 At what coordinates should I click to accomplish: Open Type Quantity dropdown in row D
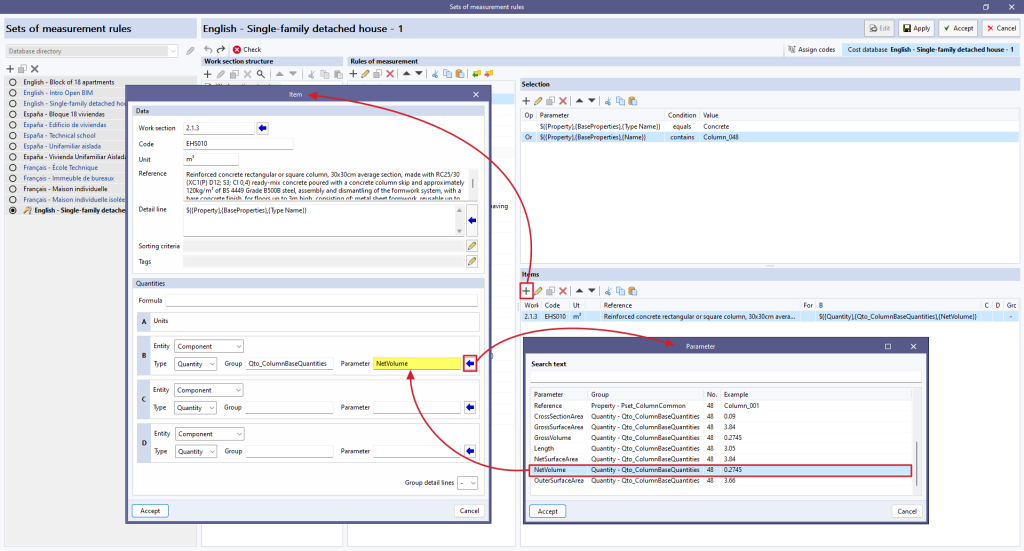point(196,452)
